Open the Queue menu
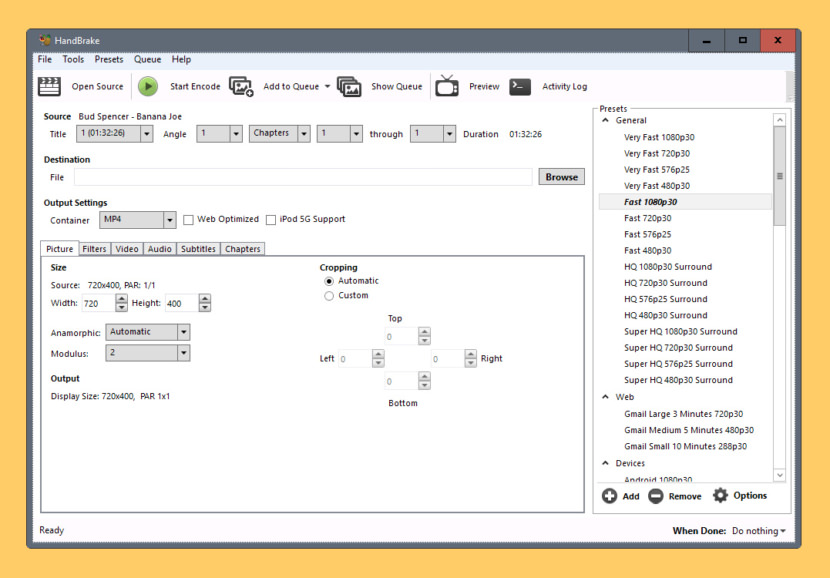 click(x=148, y=59)
